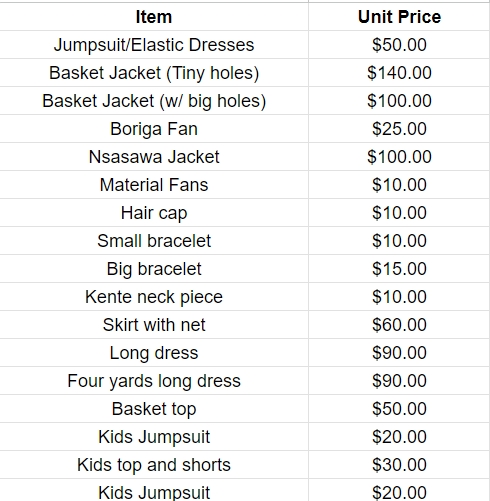Select the Unit Price header cell
The image size is (490, 501).
(x=399, y=17)
